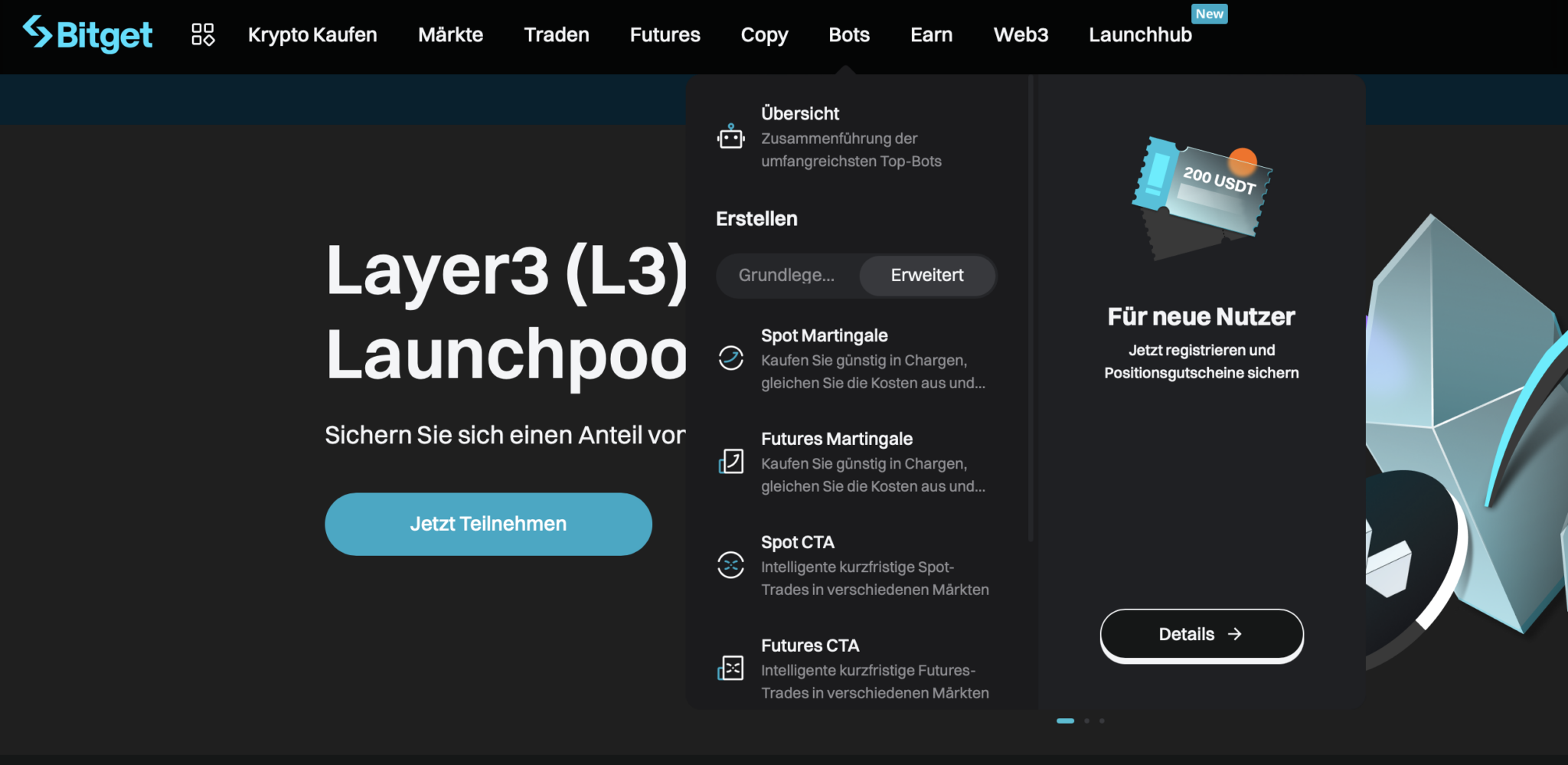The height and width of the screenshot is (765, 1568).
Task: Open the Launchhub menu item
Action: (1140, 35)
